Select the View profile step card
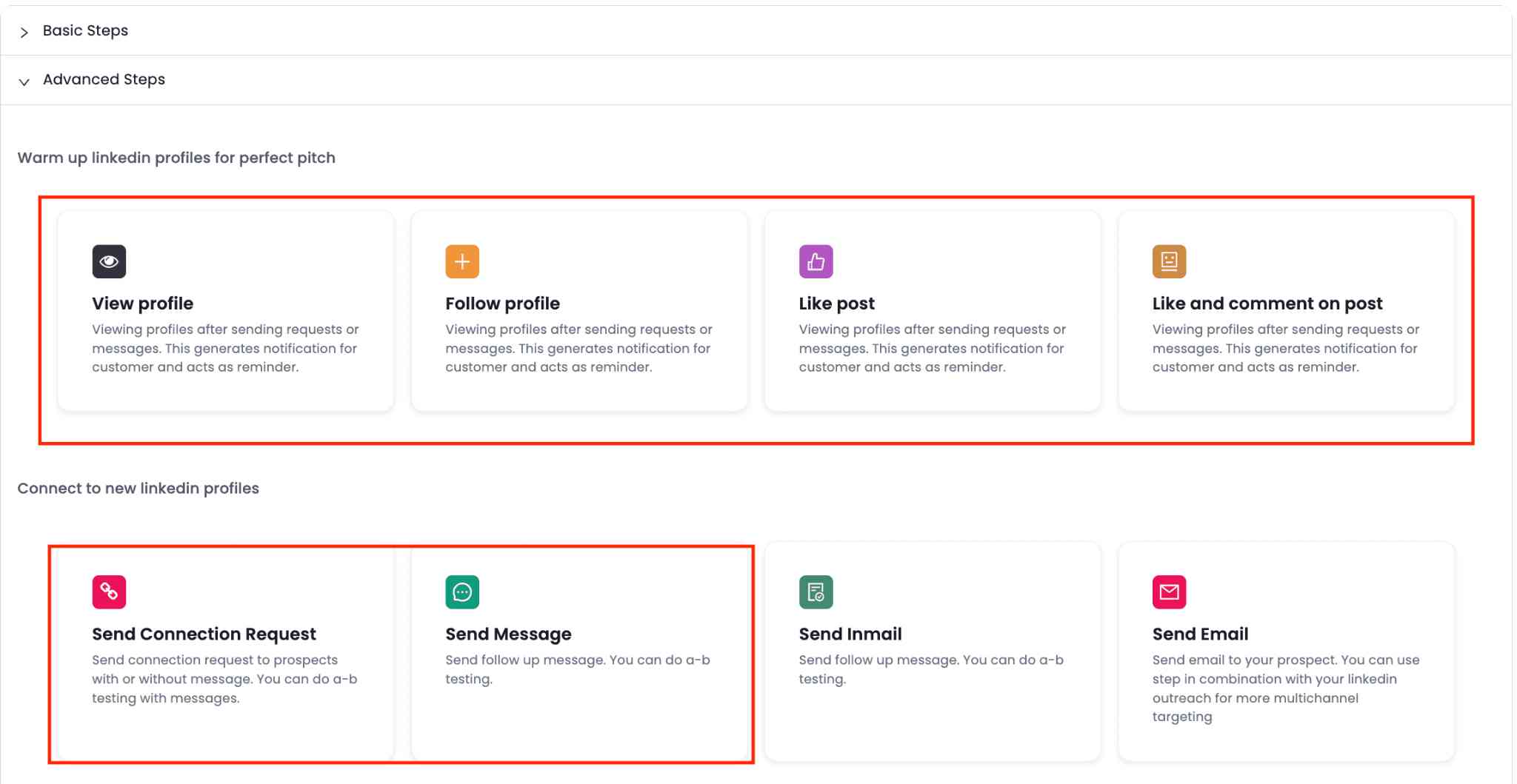Viewport: 1517px width, 784px height. [227, 311]
